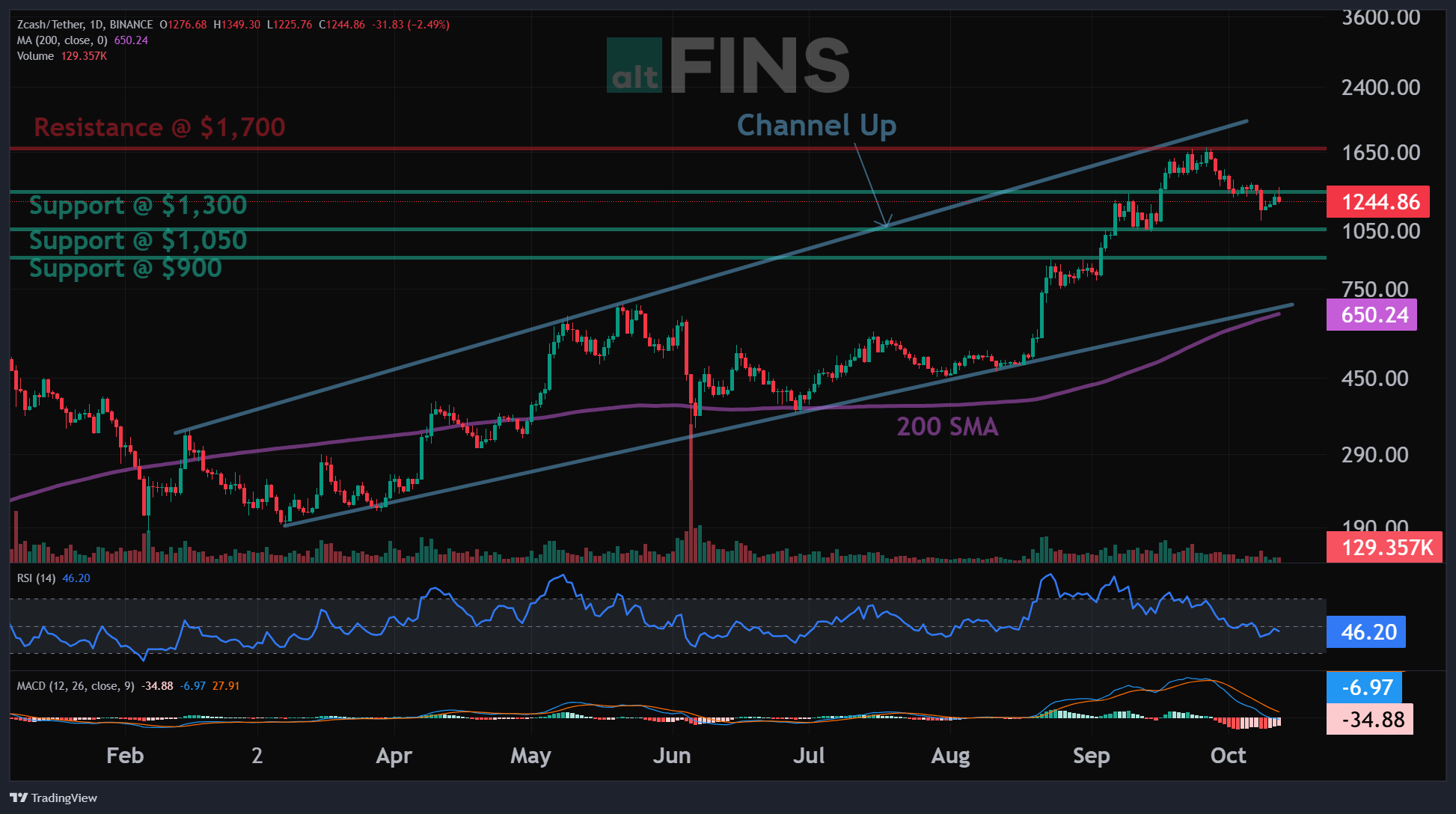Click the 3600.00 price axis value
Screen dimensions: 1456x814
click(1380, 17)
